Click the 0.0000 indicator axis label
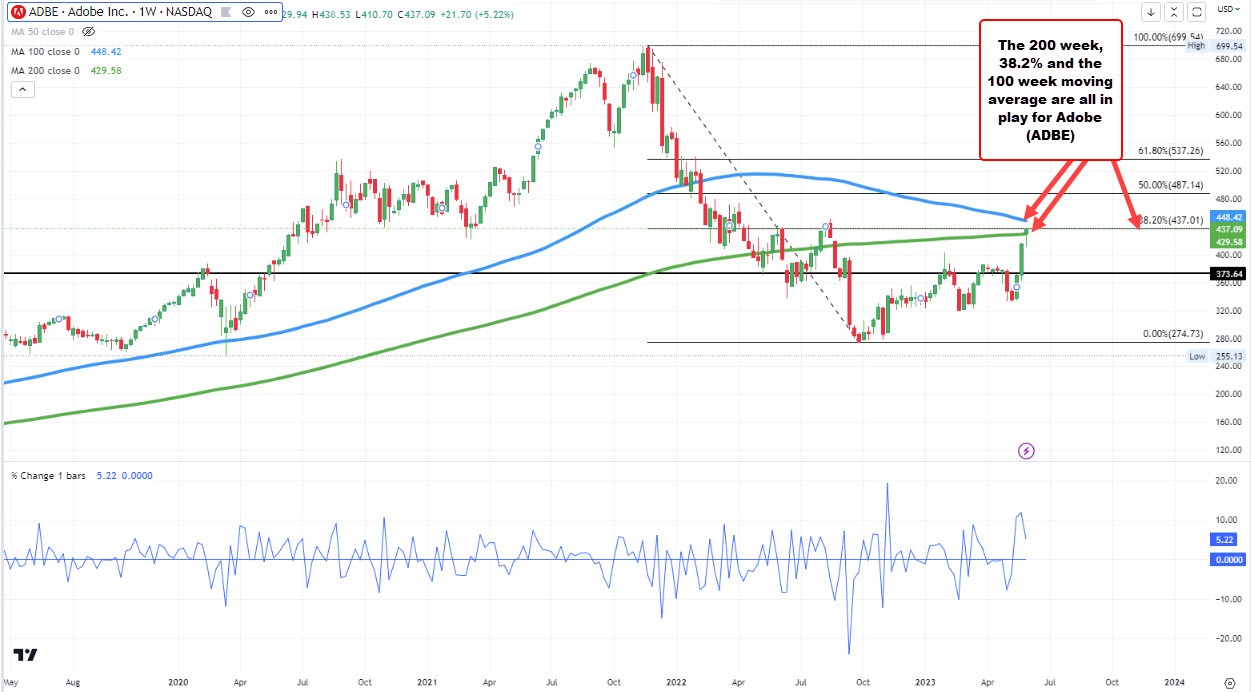Viewport: 1251px width, 692px height. point(1229,560)
